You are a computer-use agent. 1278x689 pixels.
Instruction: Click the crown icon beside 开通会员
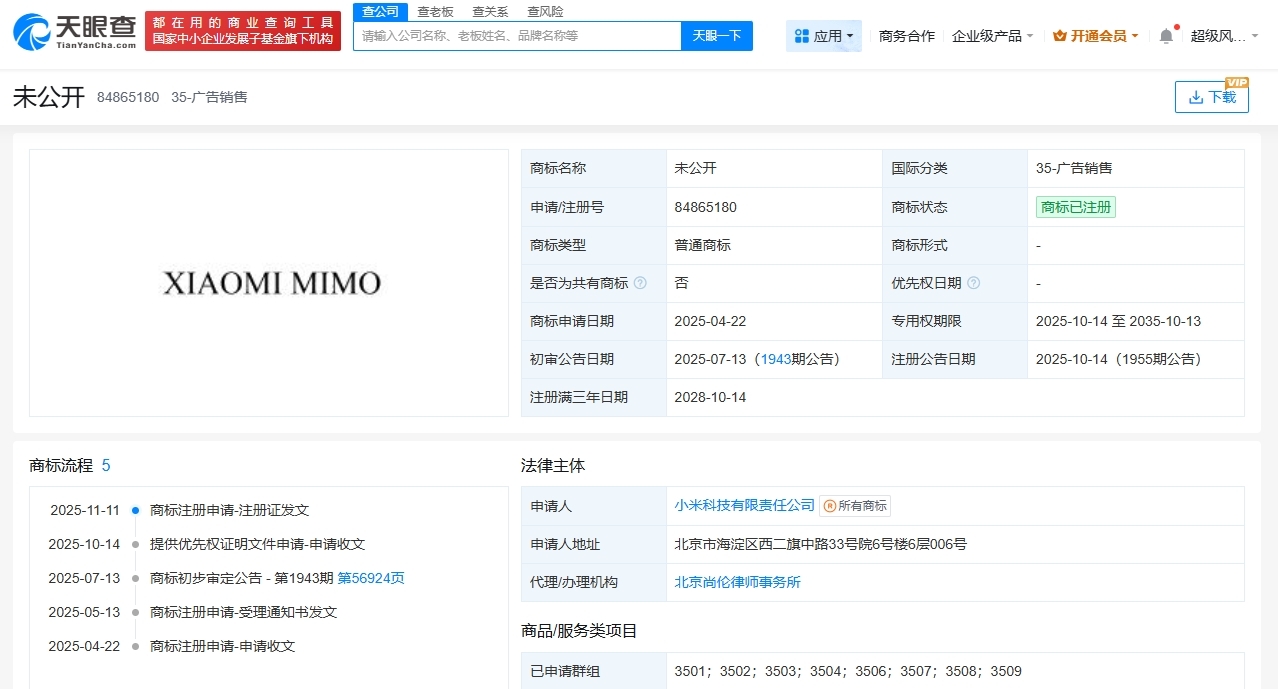point(1059,33)
